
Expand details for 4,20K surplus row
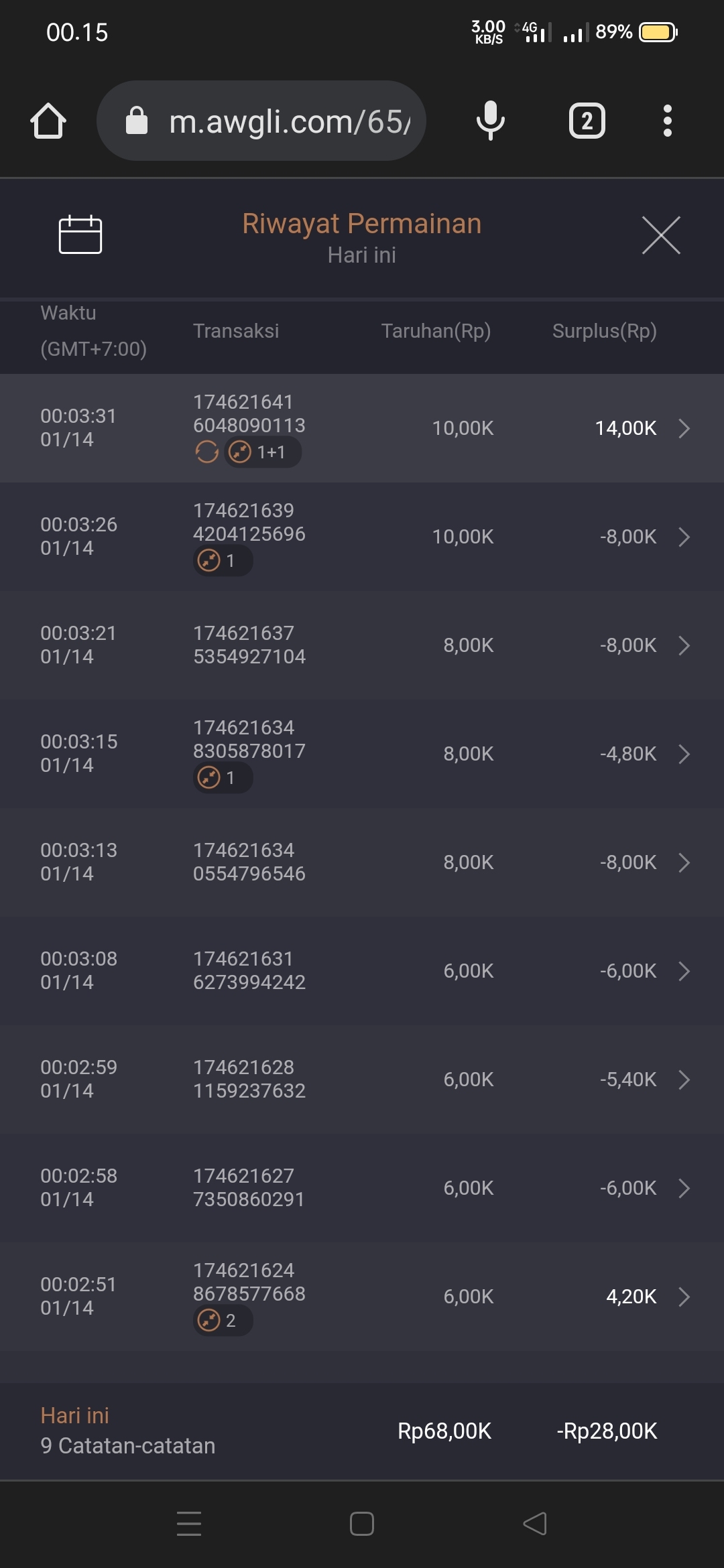(x=684, y=1297)
